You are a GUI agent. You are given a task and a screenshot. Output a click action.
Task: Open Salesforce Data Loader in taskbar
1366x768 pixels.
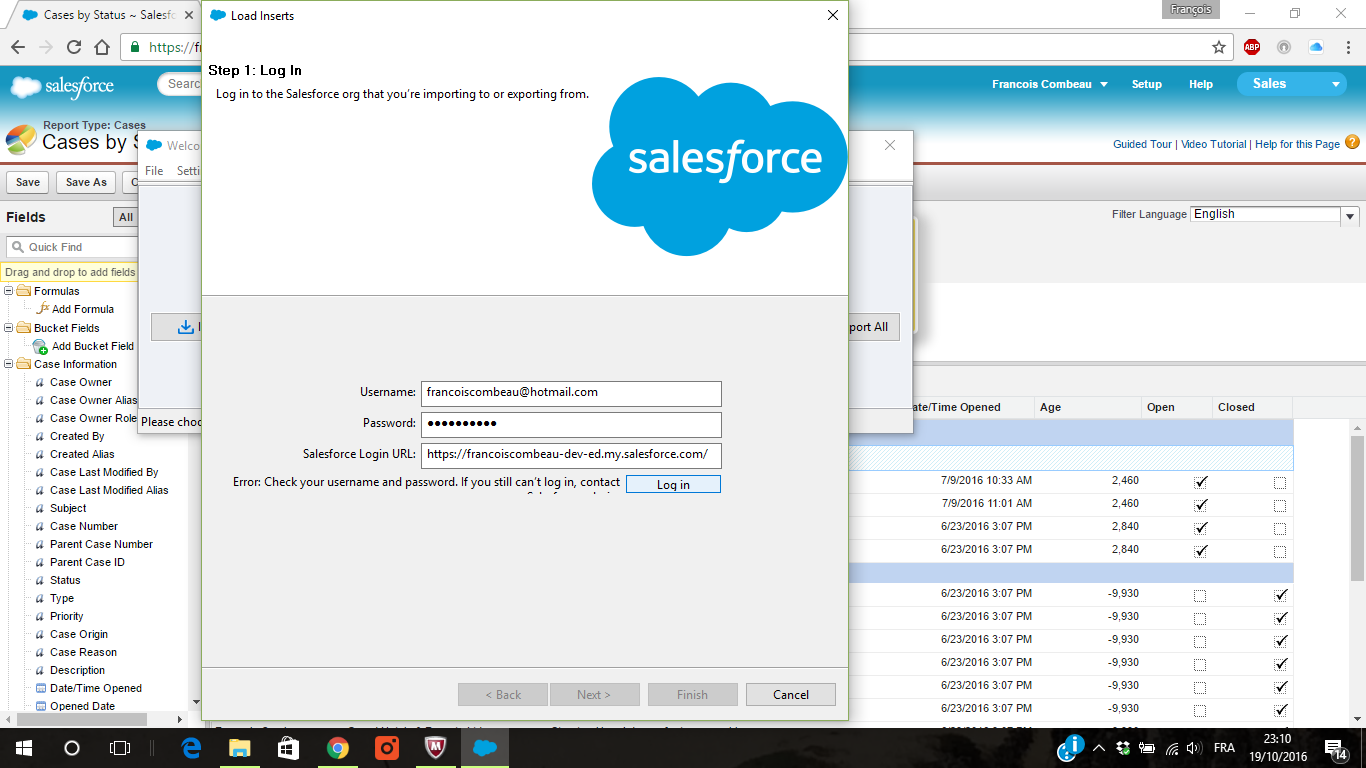(x=485, y=748)
